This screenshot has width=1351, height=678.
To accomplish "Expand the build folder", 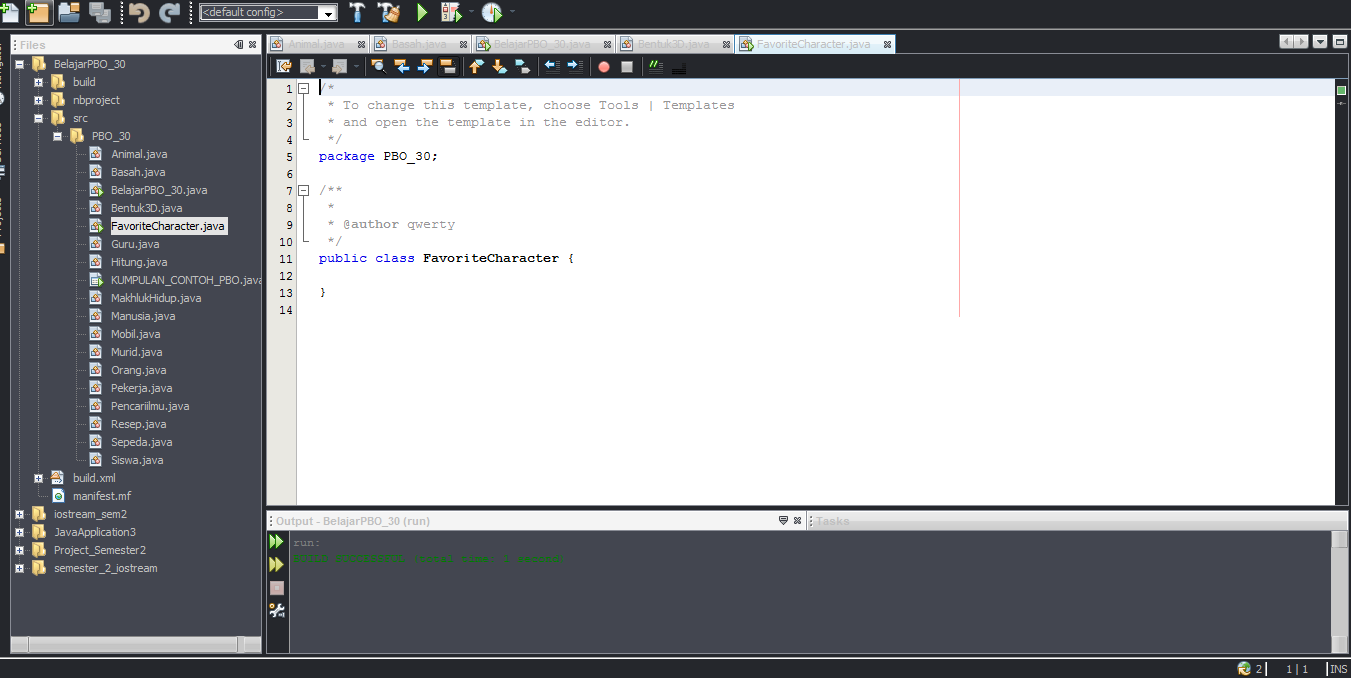I will [x=38, y=82].
